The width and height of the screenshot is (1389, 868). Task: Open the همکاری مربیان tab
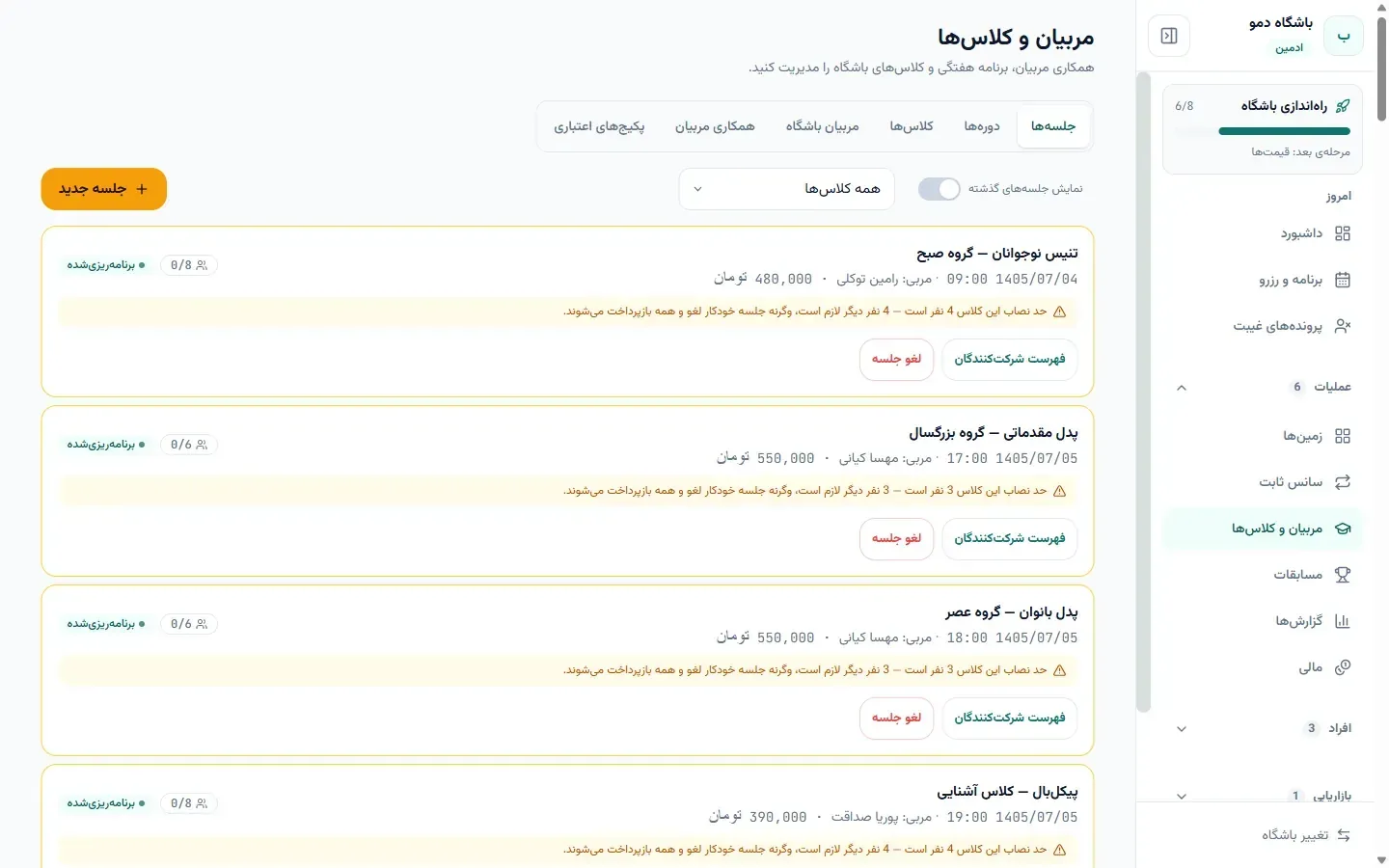click(x=715, y=126)
